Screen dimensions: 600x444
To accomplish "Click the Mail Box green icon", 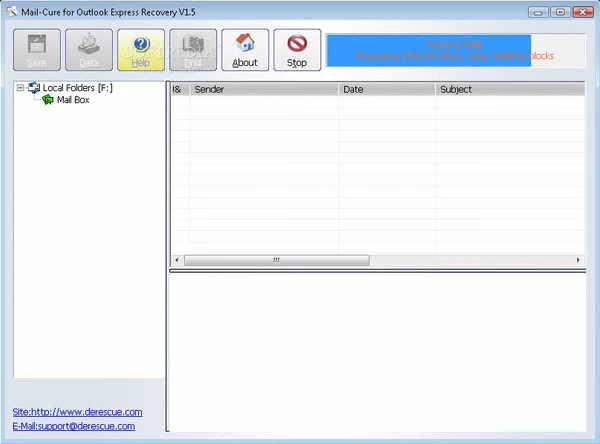I will [48, 100].
